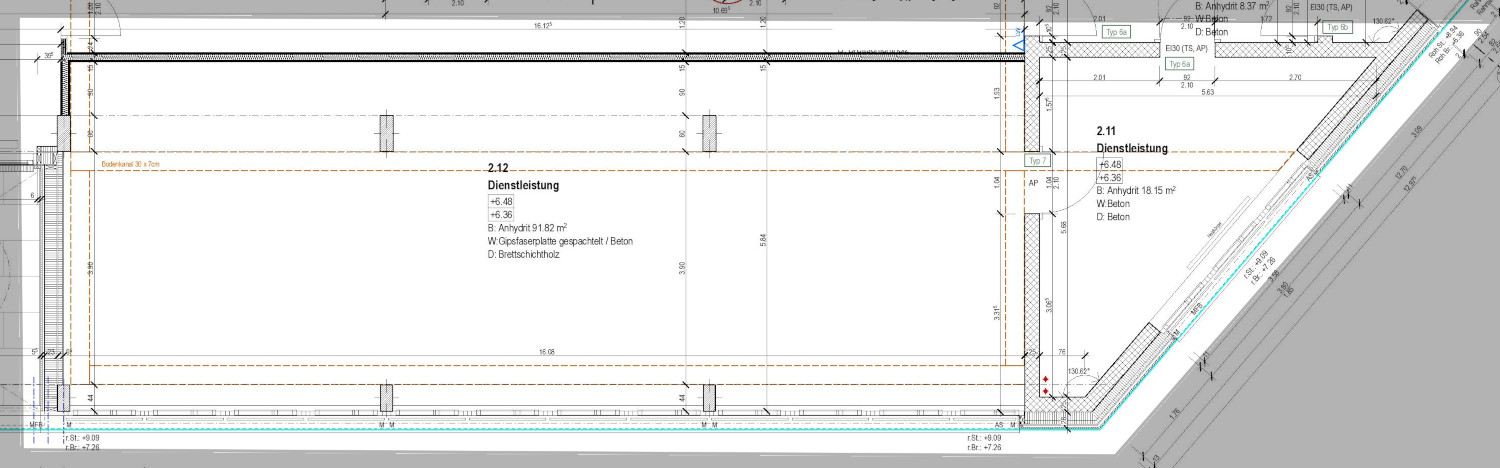The image size is (1500, 468).
Task: Select the room title 2.11 Dienstleistung
Action: (x=1132, y=140)
